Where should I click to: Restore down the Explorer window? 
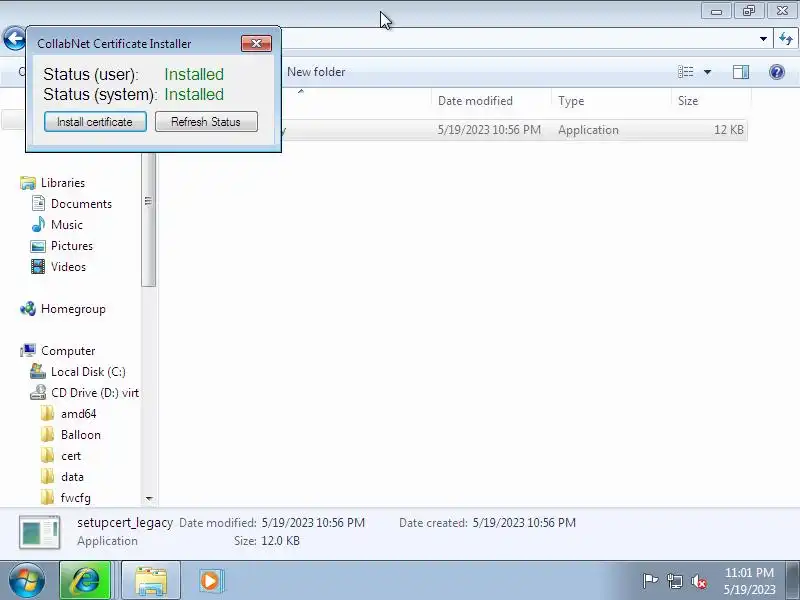click(x=748, y=11)
